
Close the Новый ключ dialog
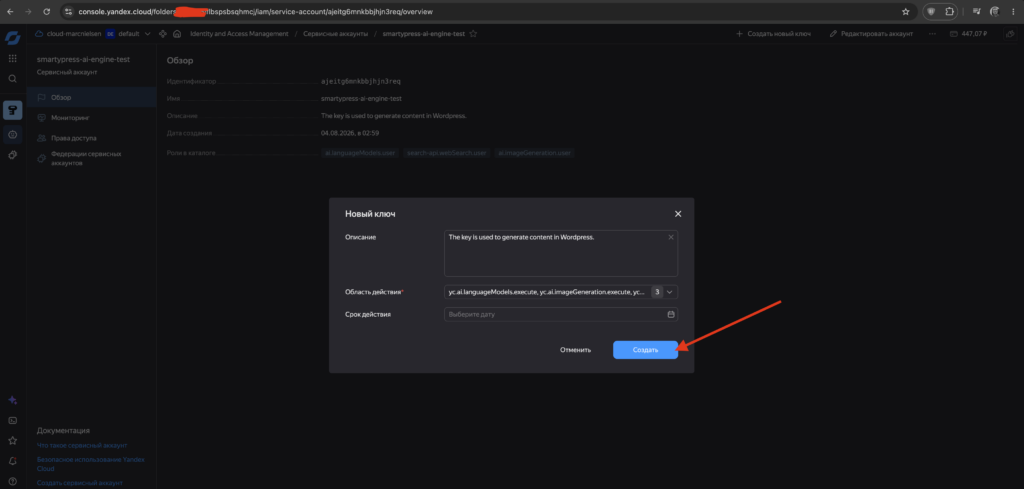[x=678, y=213]
